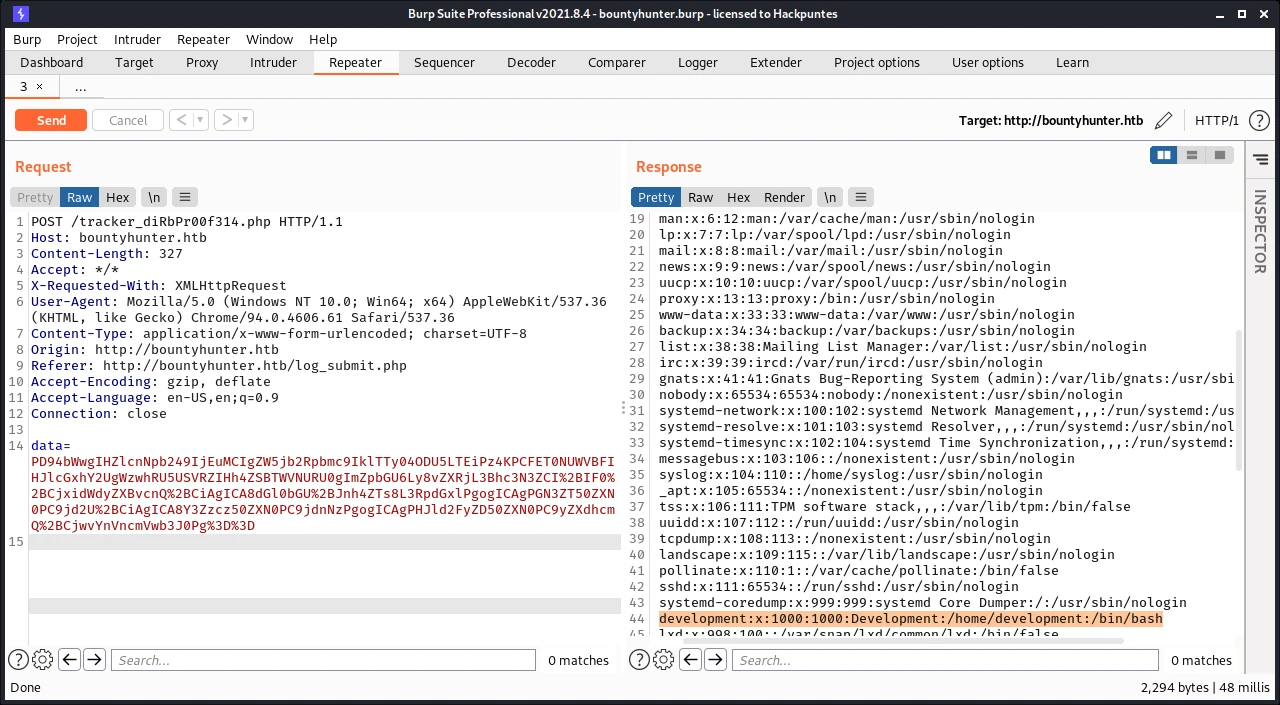Click the POST /tracker_diRbPr00f314.php request line
1280x705 pixels.
click(x=187, y=221)
